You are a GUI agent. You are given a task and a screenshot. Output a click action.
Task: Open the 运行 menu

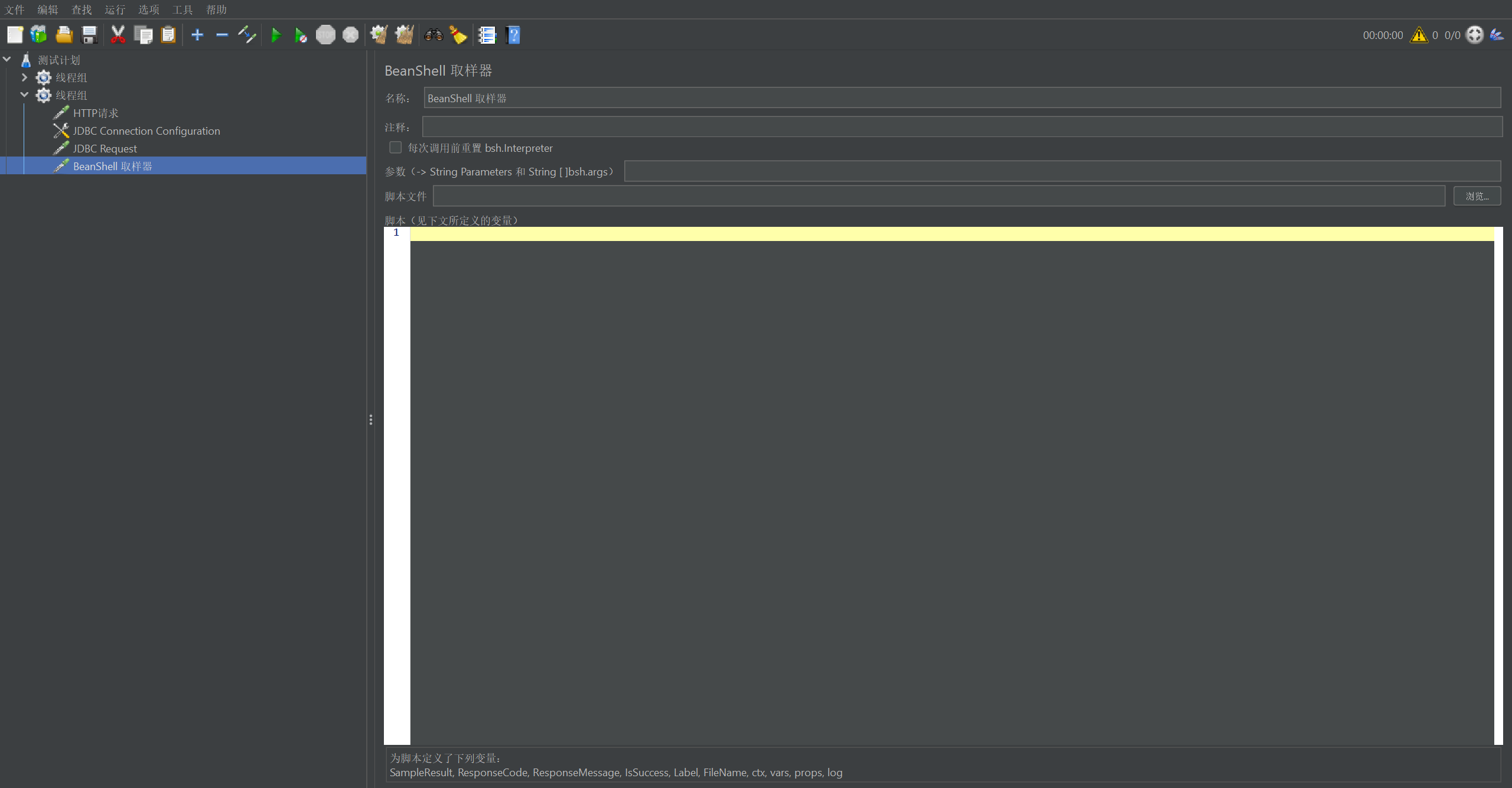point(115,9)
